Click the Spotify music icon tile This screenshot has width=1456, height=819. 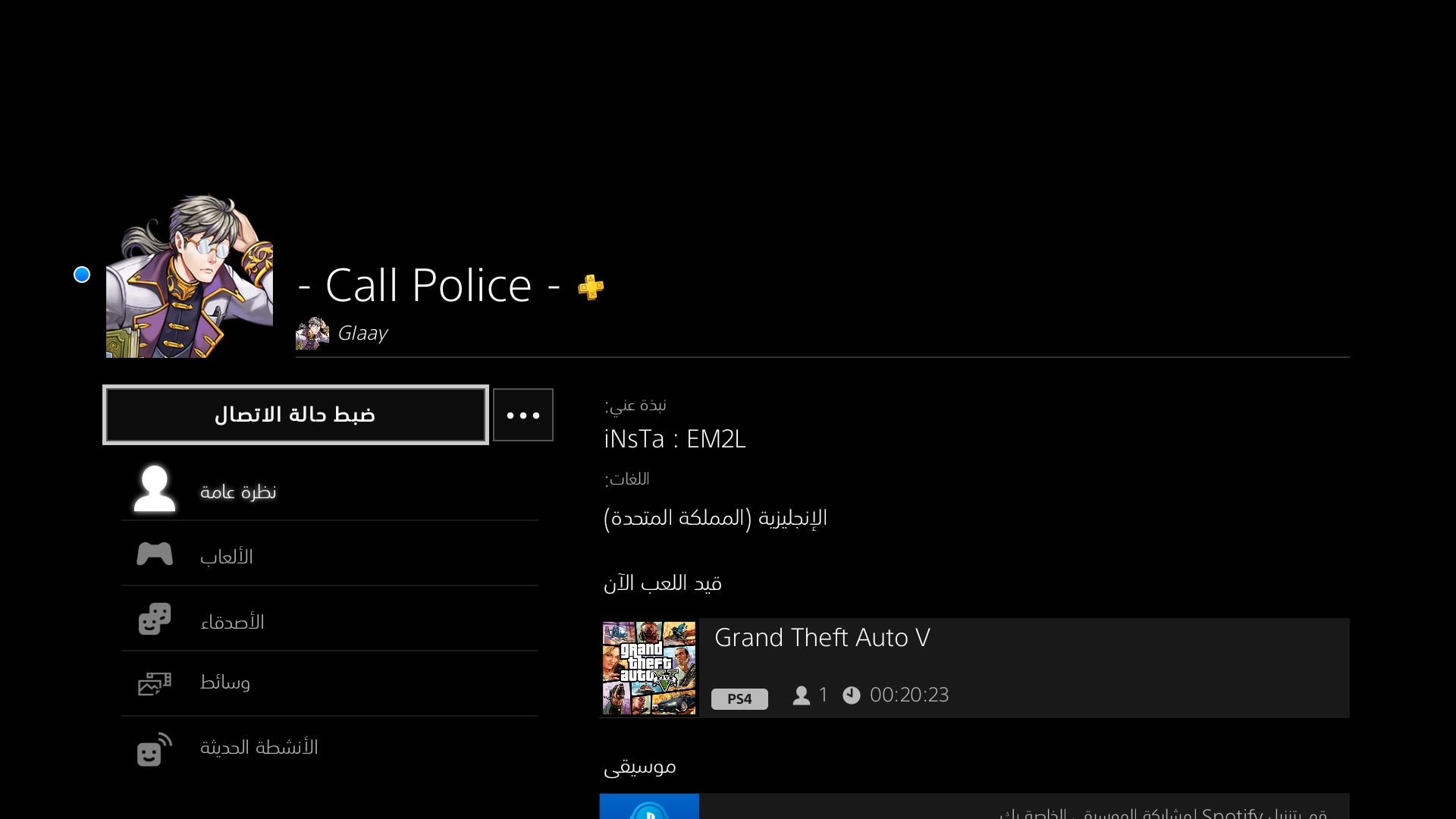tap(649, 806)
